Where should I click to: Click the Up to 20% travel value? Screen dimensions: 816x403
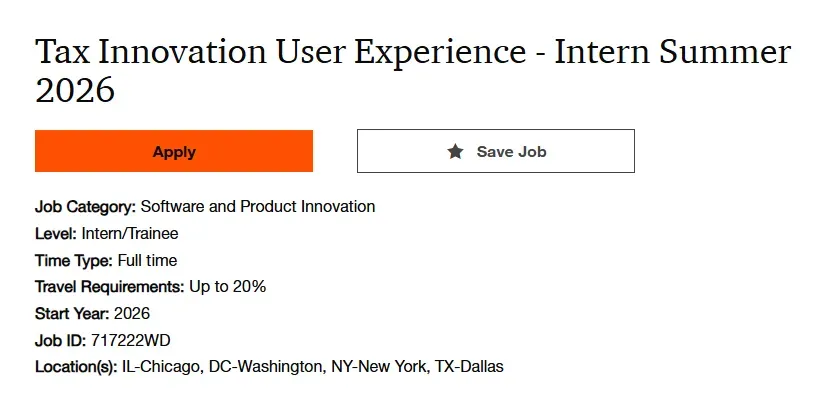click(227, 287)
